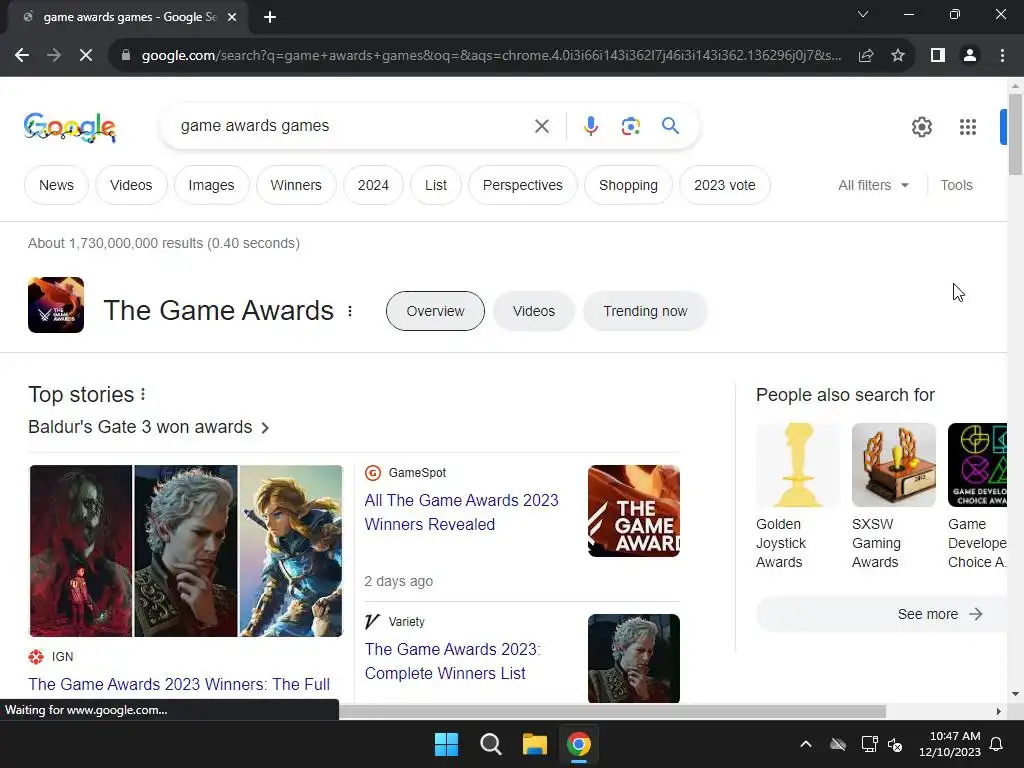
Task: Search by voice microphone icon
Action: (x=591, y=126)
